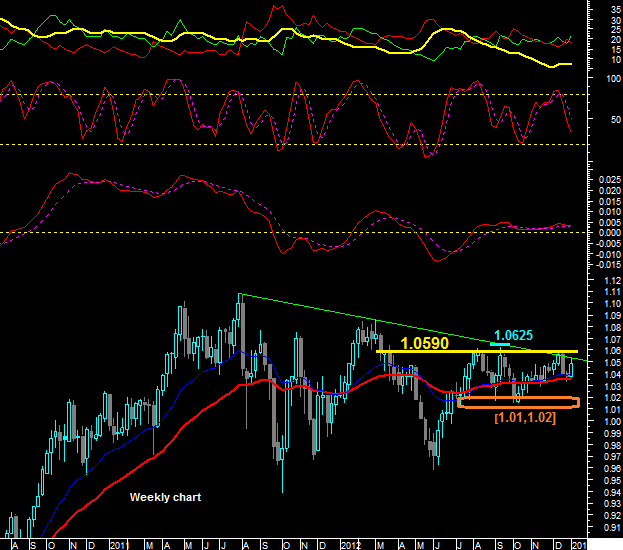Click the "35" ADX scale value
Image resolution: width=623 pixels, height=550 pixels.
(616, 10)
